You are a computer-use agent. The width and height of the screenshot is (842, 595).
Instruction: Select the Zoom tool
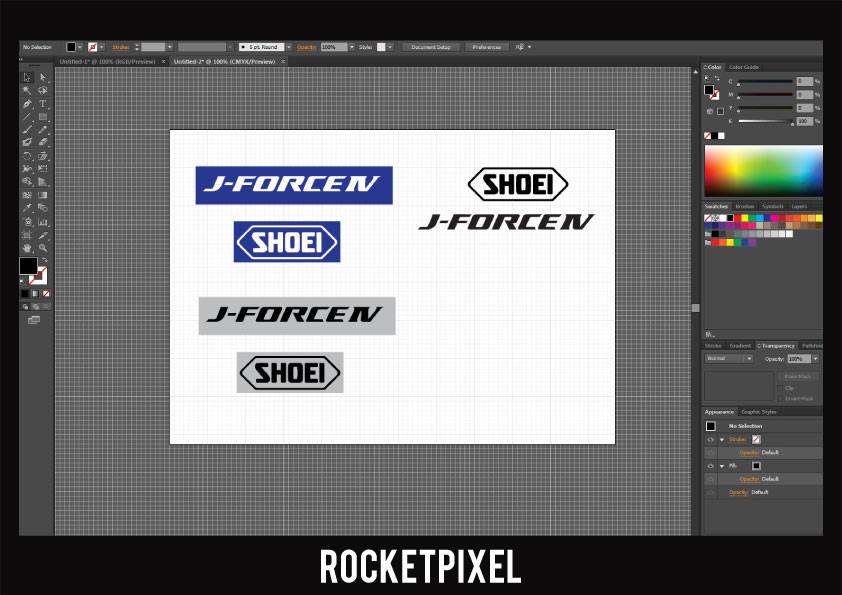(43, 248)
